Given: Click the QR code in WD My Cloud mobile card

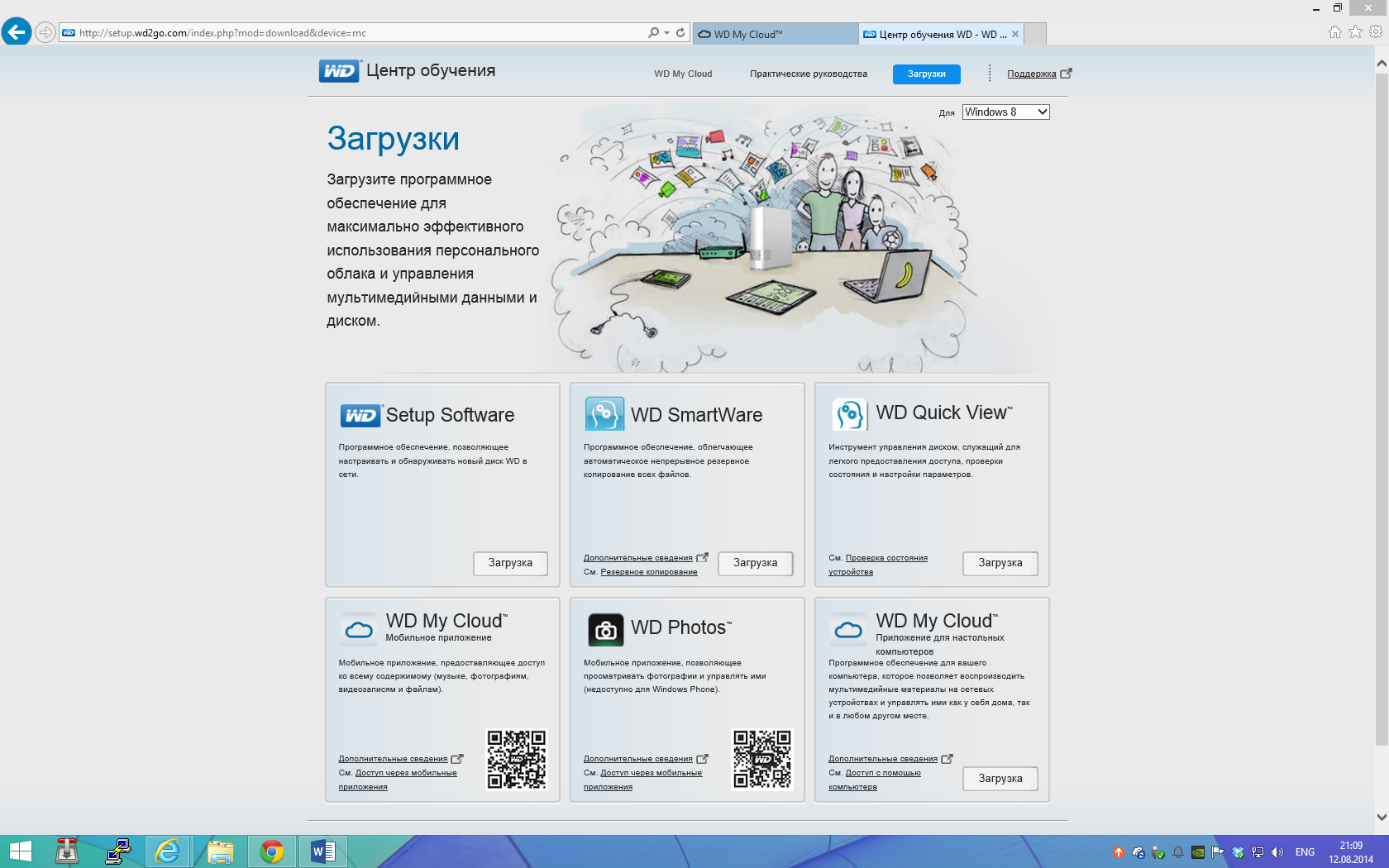Looking at the screenshot, I should click(517, 760).
